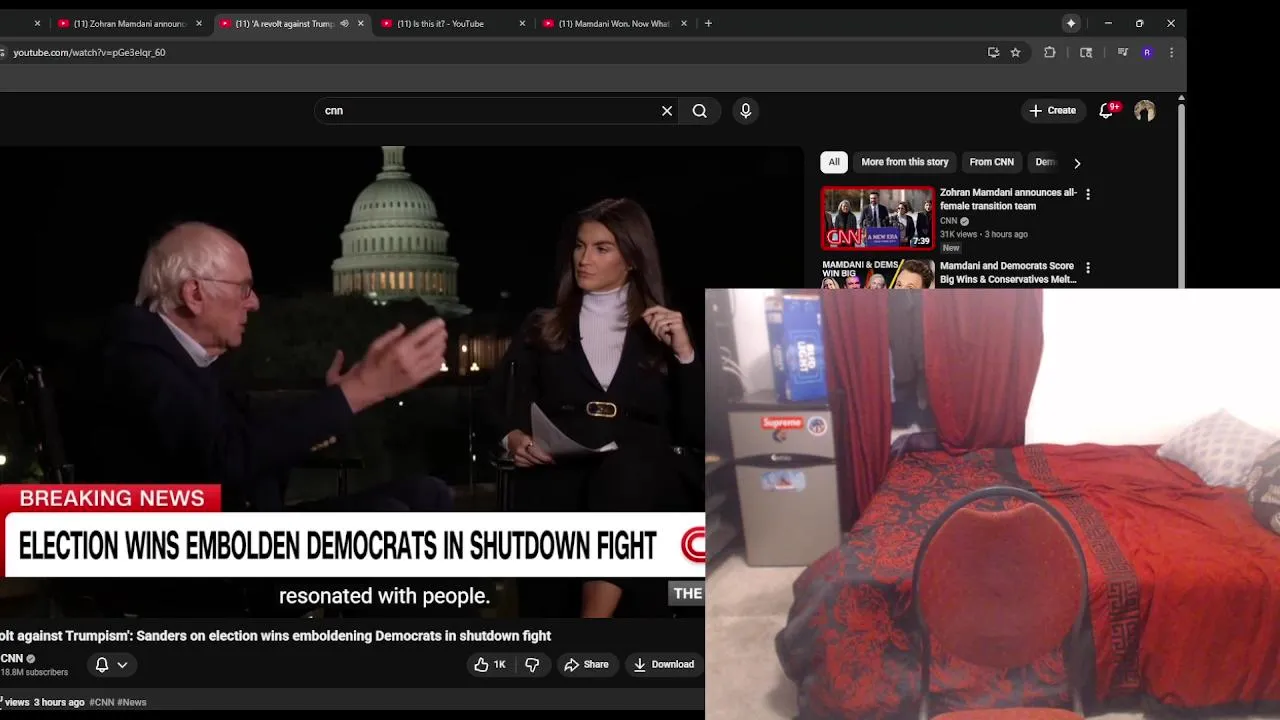Open the Chrome profile avatar

1147,52
